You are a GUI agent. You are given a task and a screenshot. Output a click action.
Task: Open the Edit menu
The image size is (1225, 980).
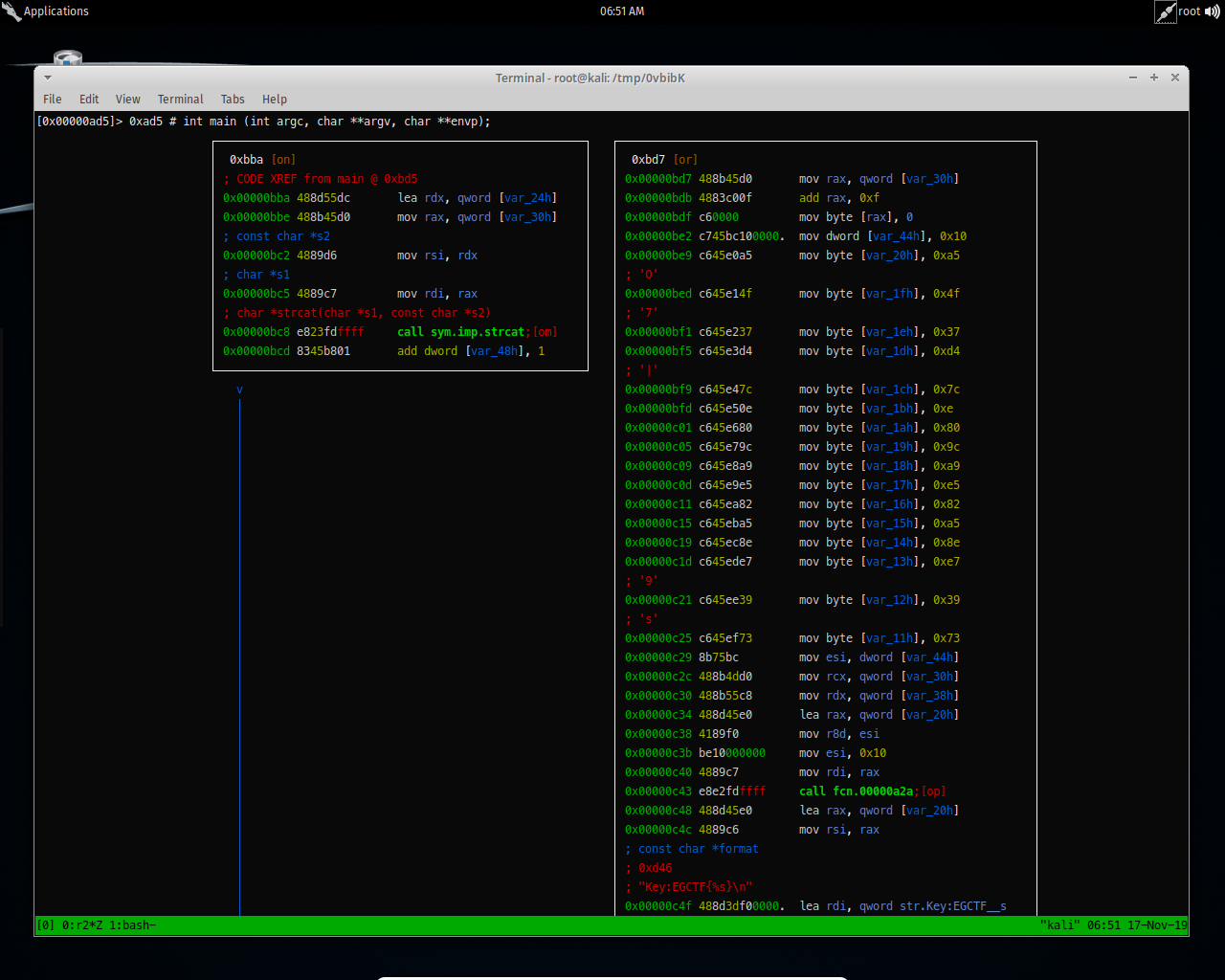click(89, 99)
